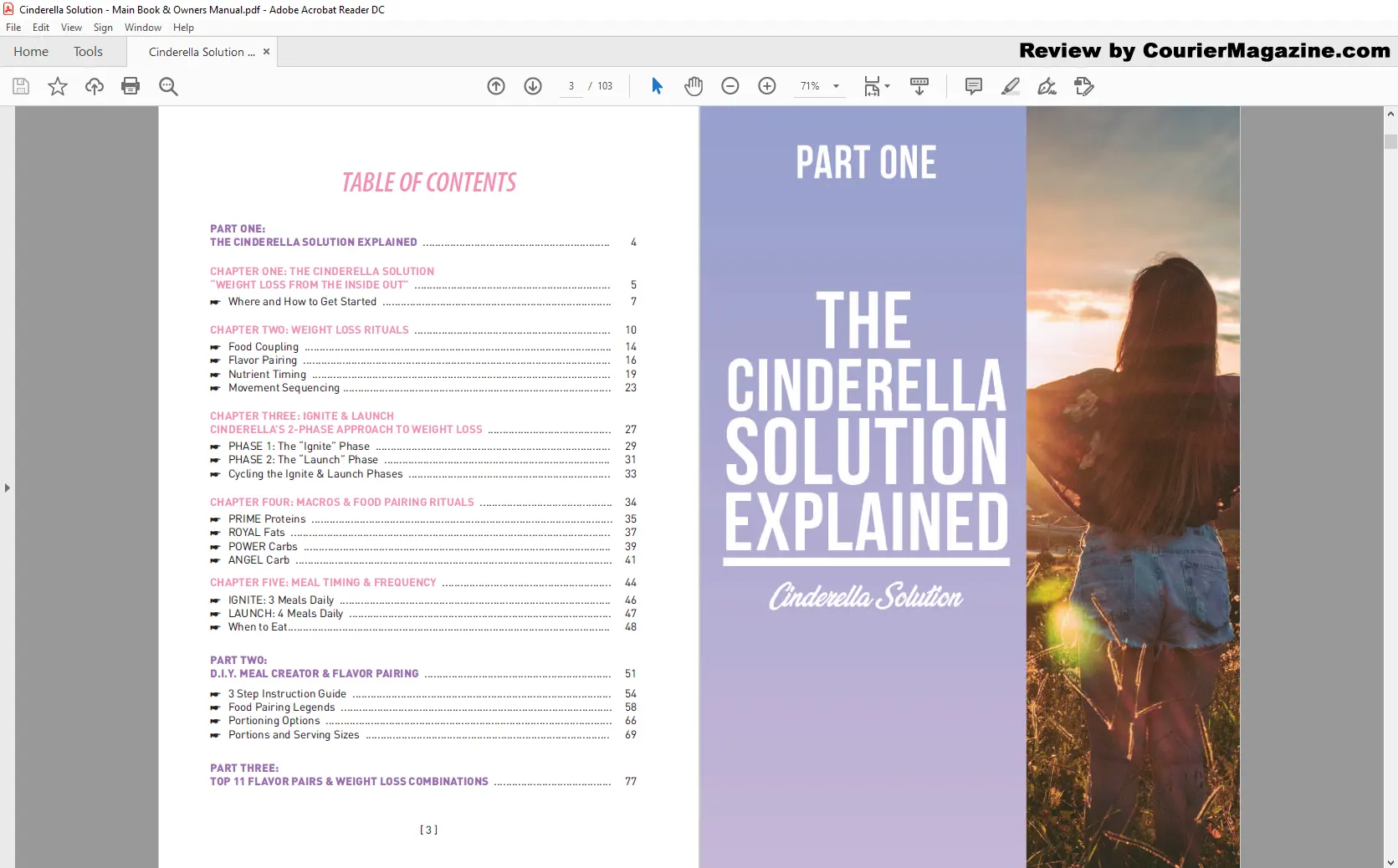
Task: Click 'D.I.Y. MEAL CREATOR & FLAVOR PAIRING' heading
Action: coord(315,674)
